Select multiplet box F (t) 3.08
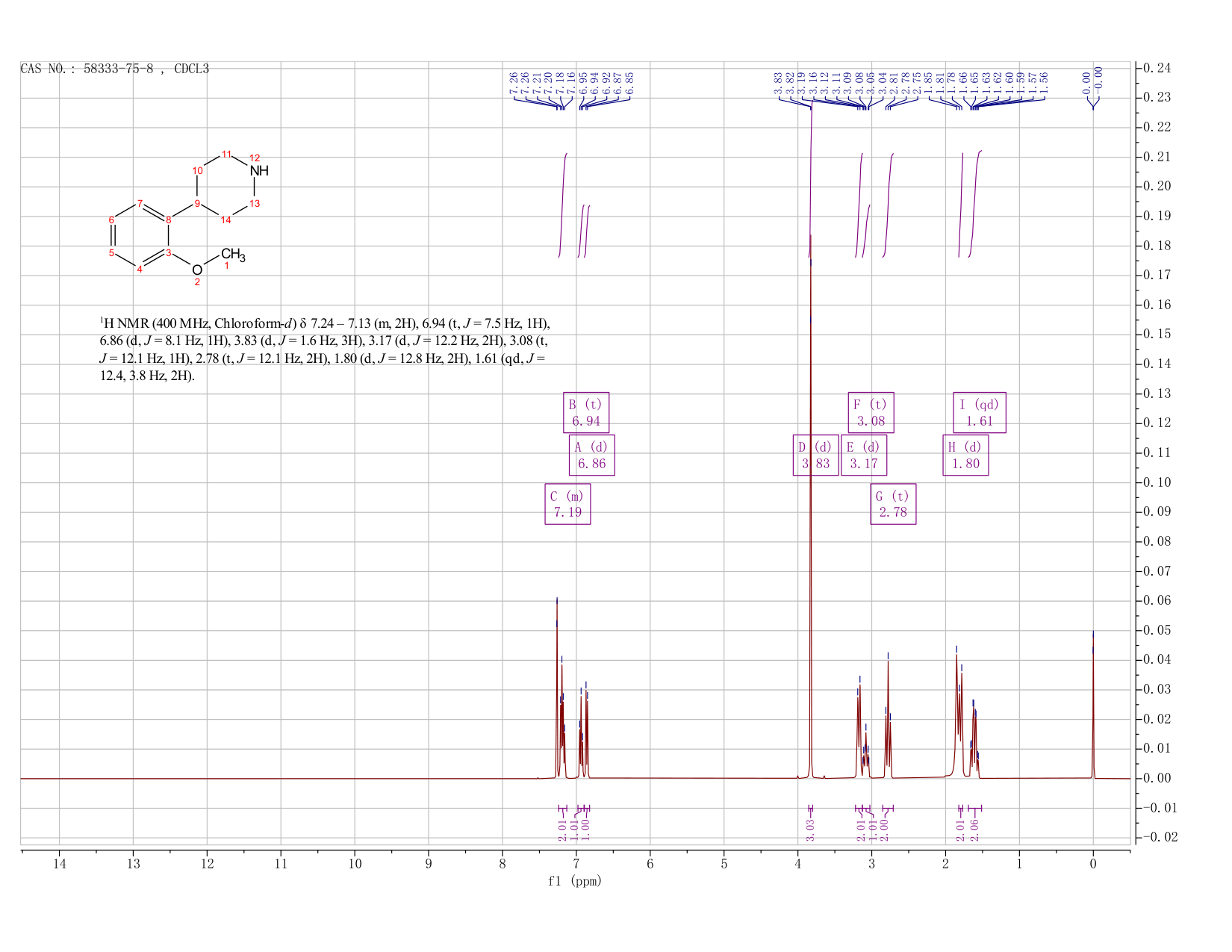This screenshot has height=952, width=1232. (871, 412)
